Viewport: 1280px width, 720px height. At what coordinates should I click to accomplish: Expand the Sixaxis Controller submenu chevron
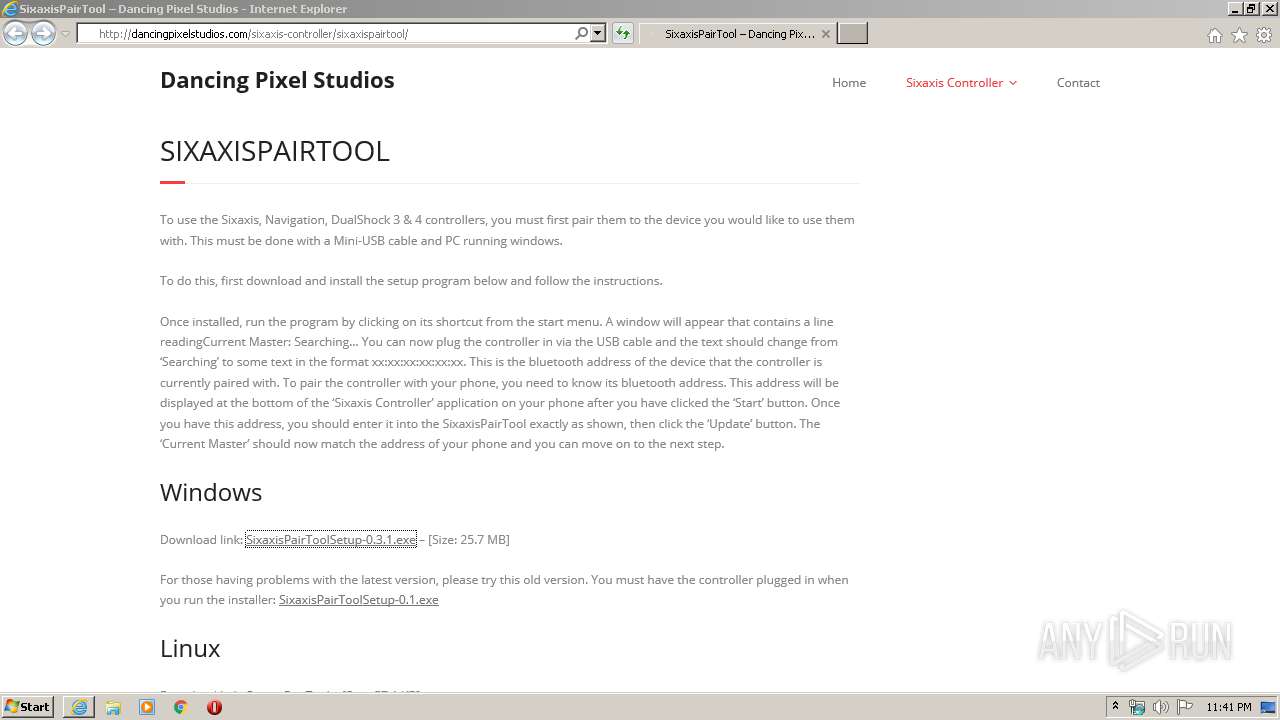click(1013, 83)
